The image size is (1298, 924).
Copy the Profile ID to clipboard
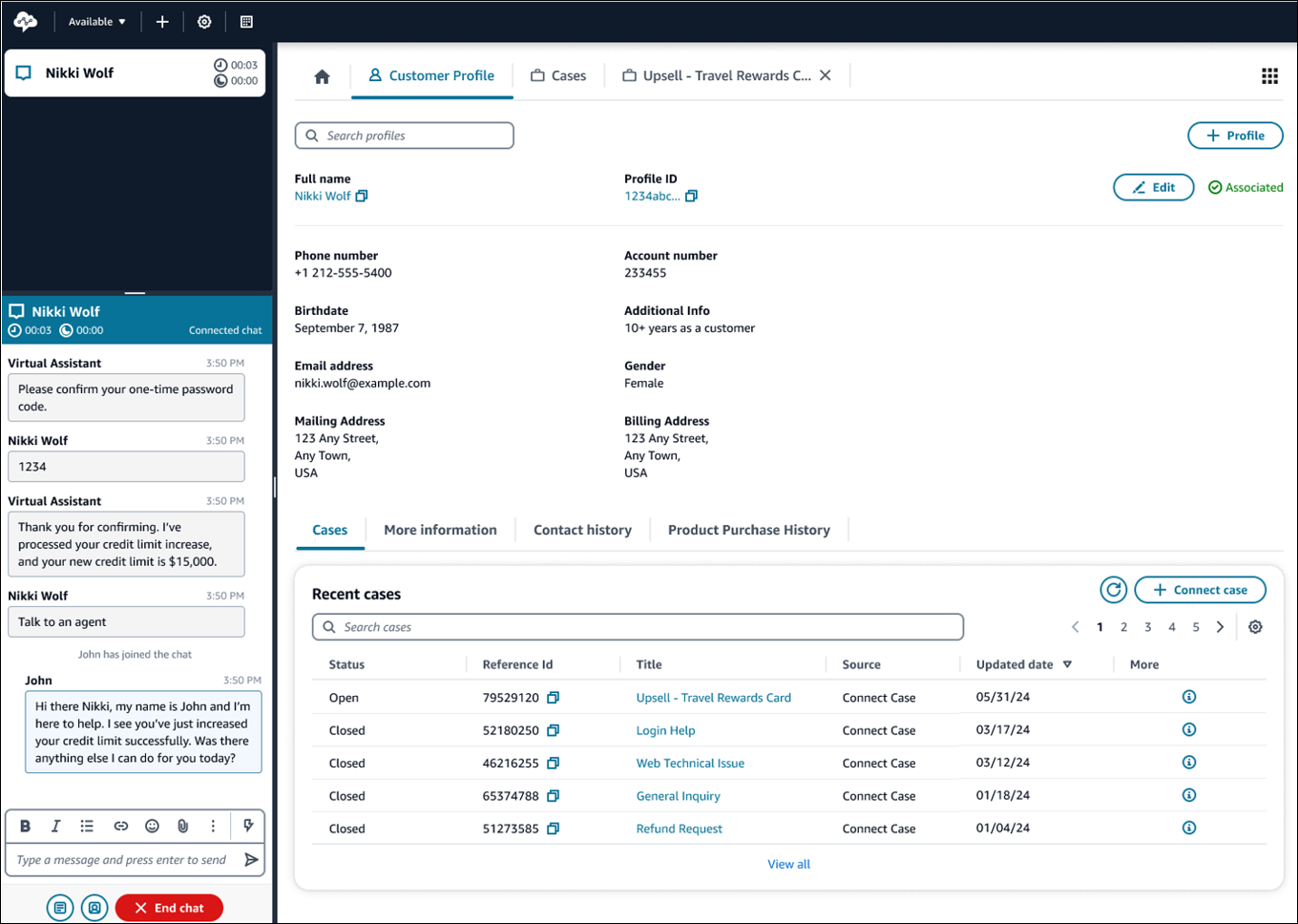coord(689,195)
